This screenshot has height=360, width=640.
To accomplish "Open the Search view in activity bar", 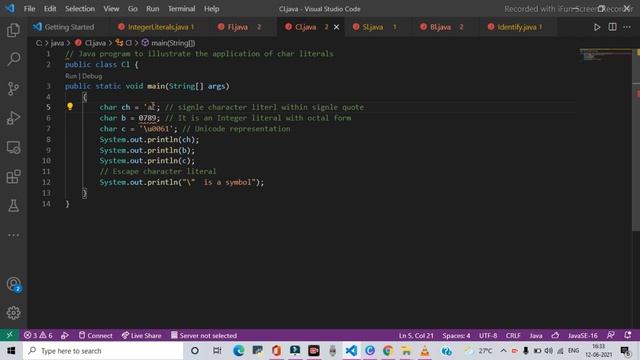I will coord(13,59).
